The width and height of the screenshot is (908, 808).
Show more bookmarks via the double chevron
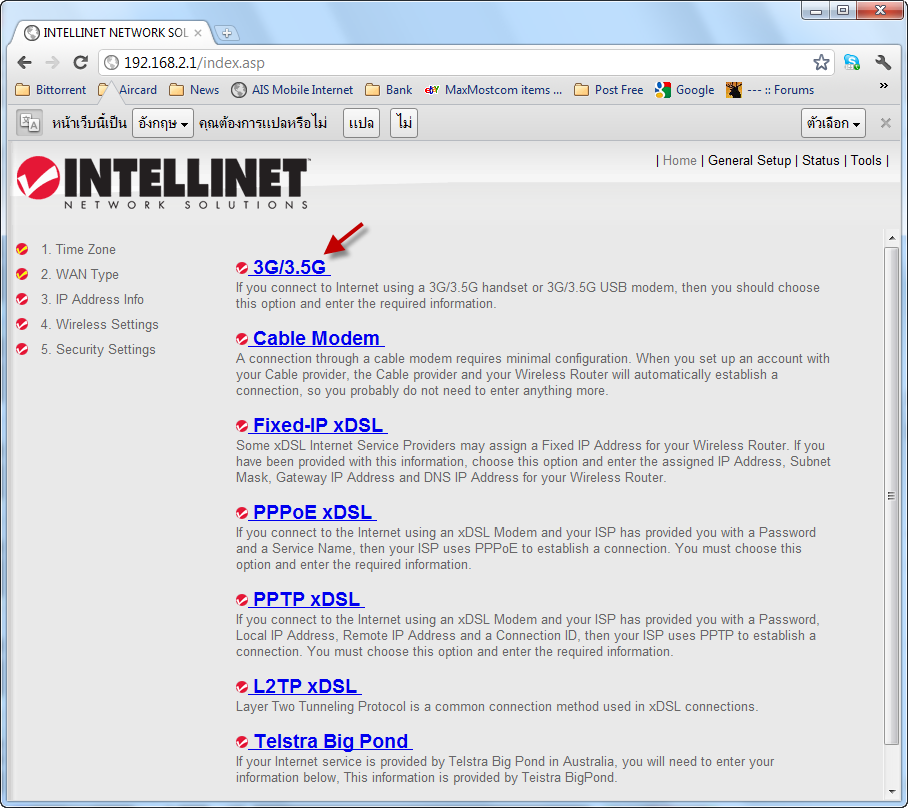coord(884,86)
